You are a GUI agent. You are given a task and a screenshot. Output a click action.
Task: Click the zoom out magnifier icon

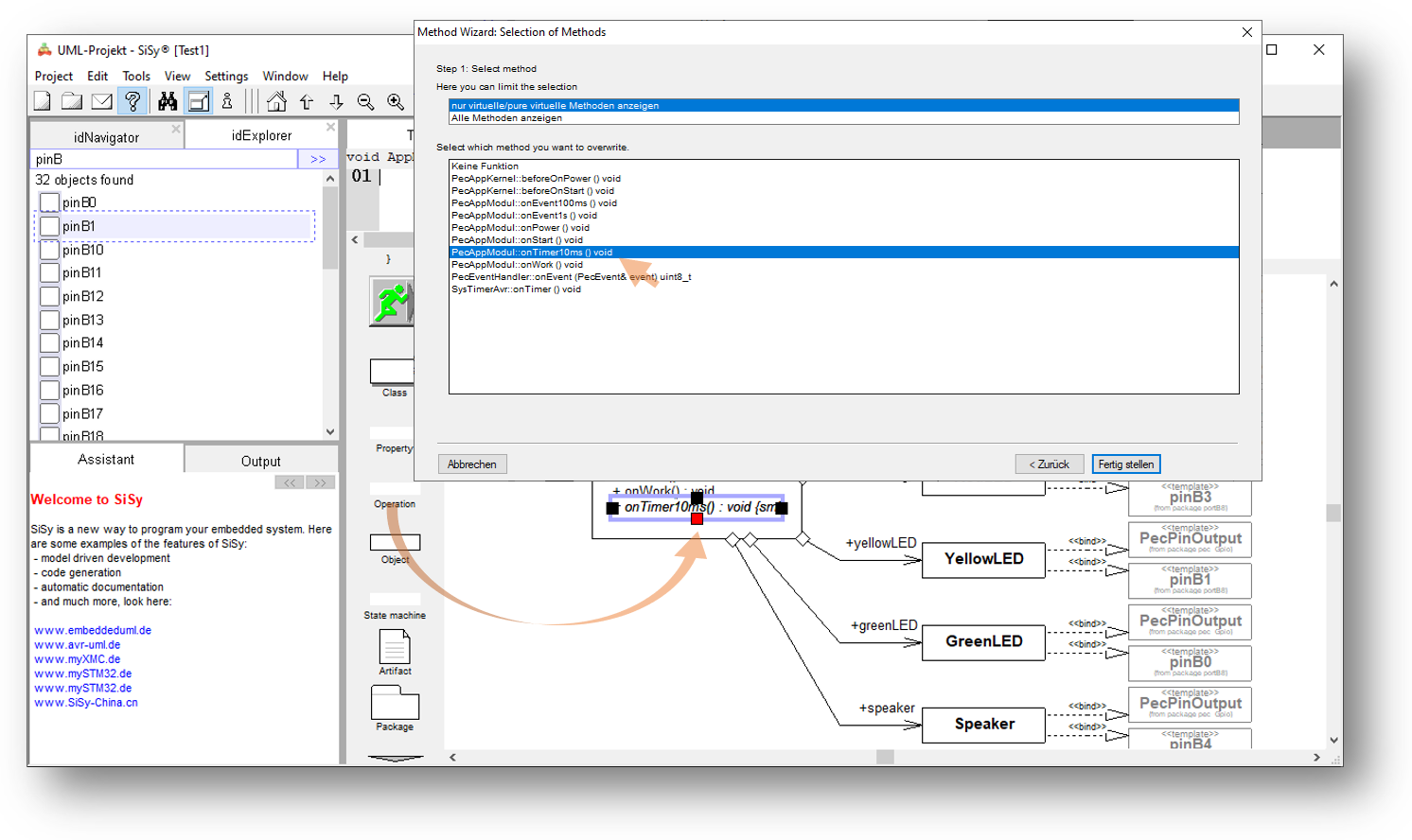(x=365, y=101)
